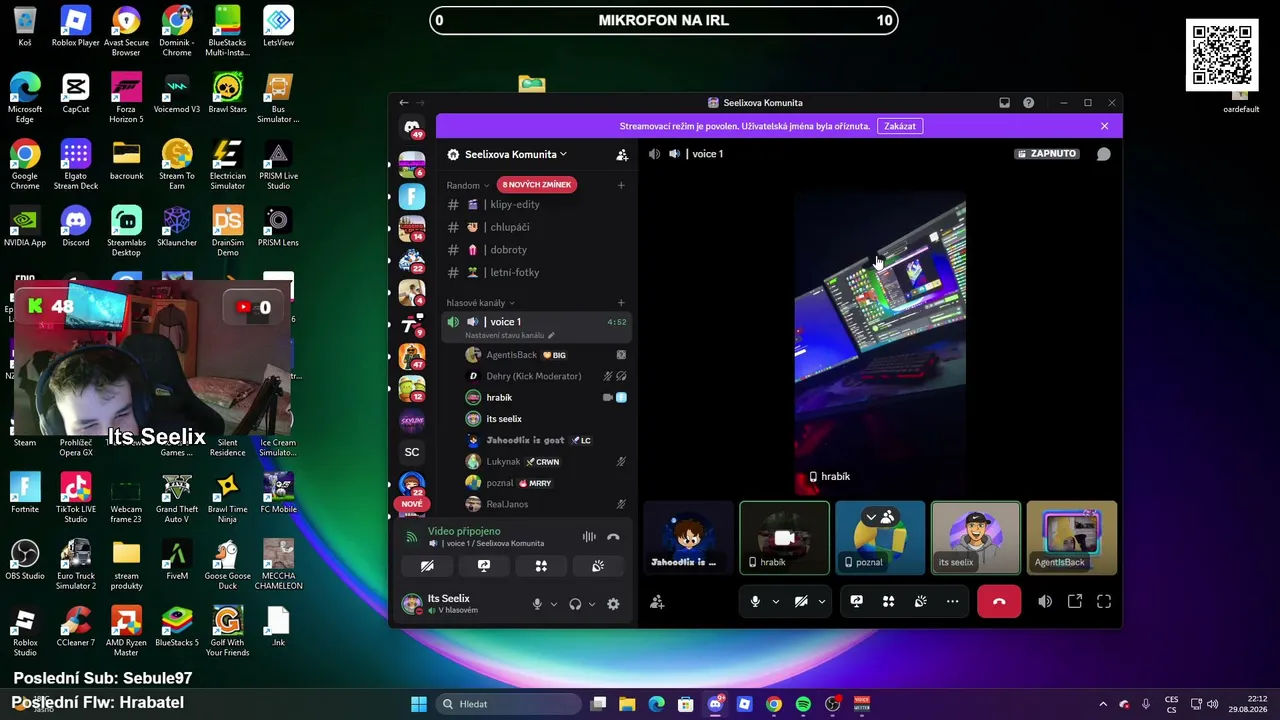Screen dimensions: 1280x720
Task: Select Lukynak in voice member list
Action: [x=546, y=462]
